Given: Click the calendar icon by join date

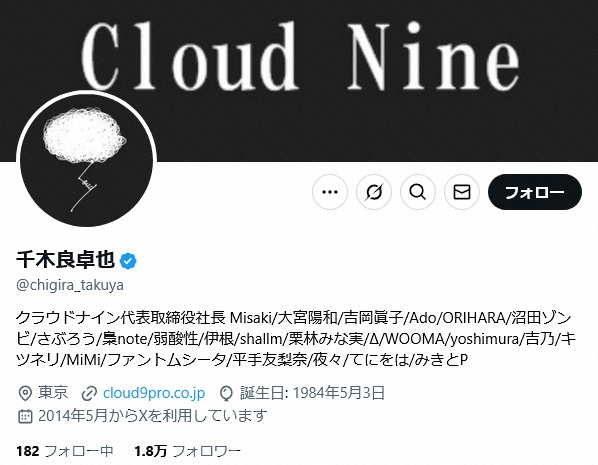Looking at the screenshot, I should [25, 416].
